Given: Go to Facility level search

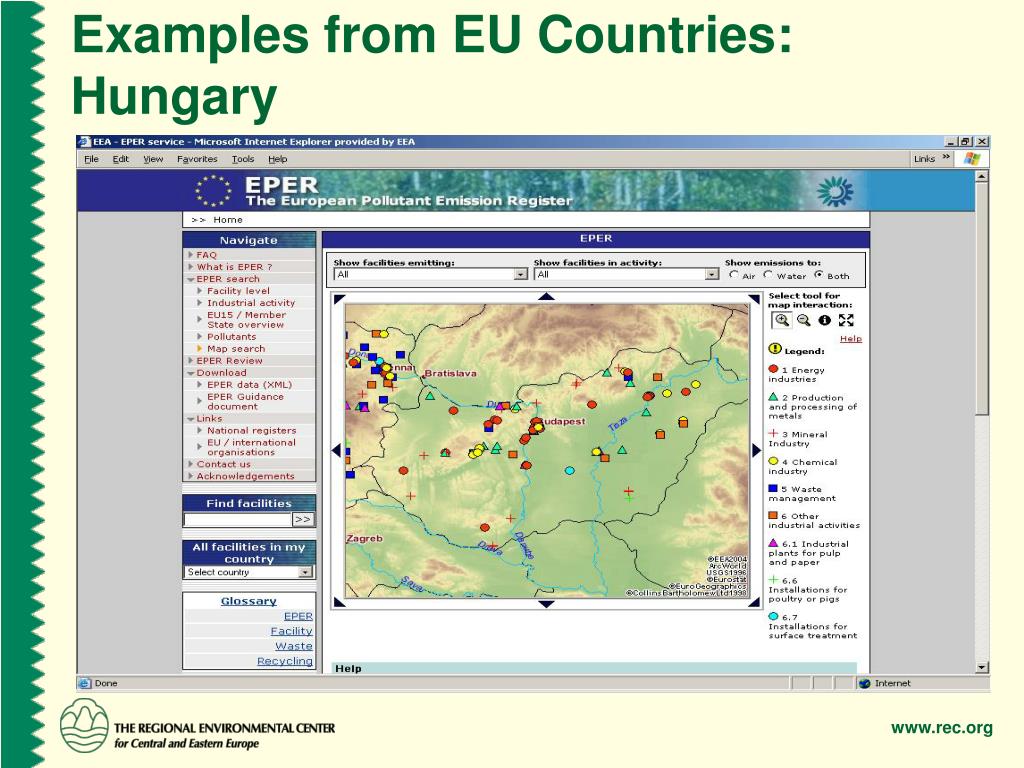Looking at the screenshot, I should pos(238,291).
